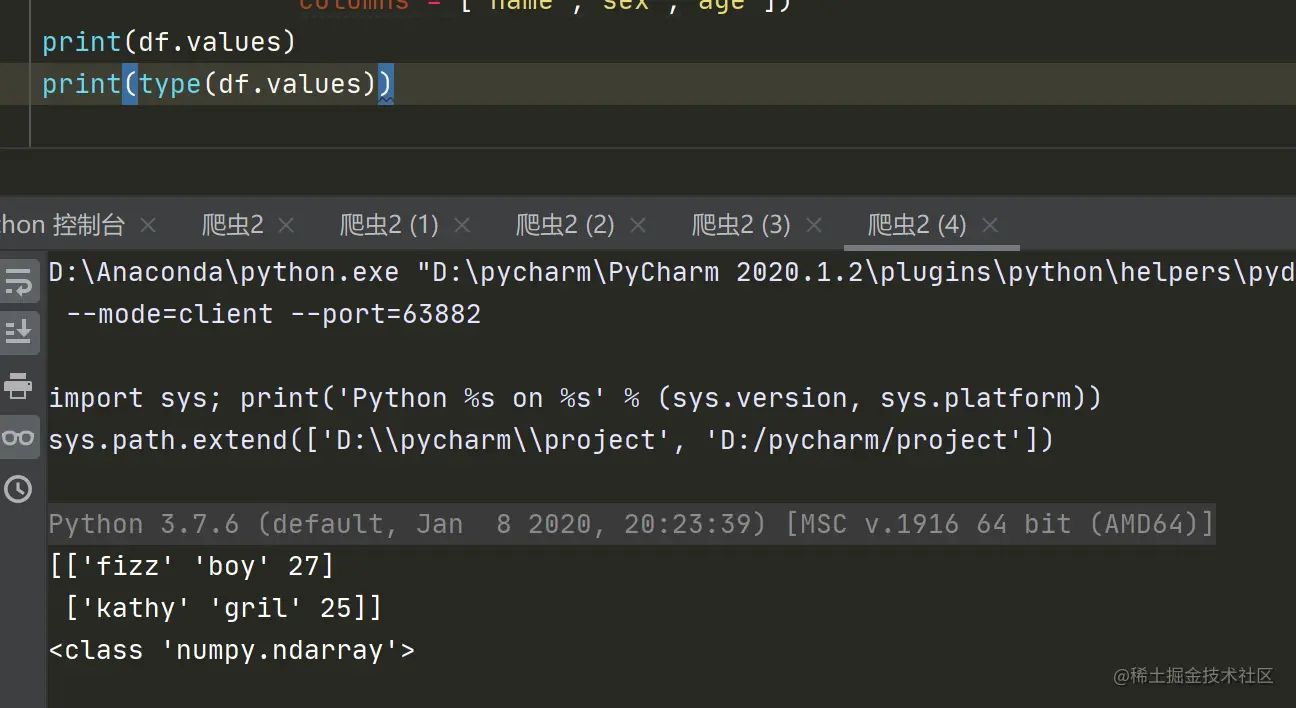Click scroll-to-end icon in console sidebar

click(x=18, y=332)
